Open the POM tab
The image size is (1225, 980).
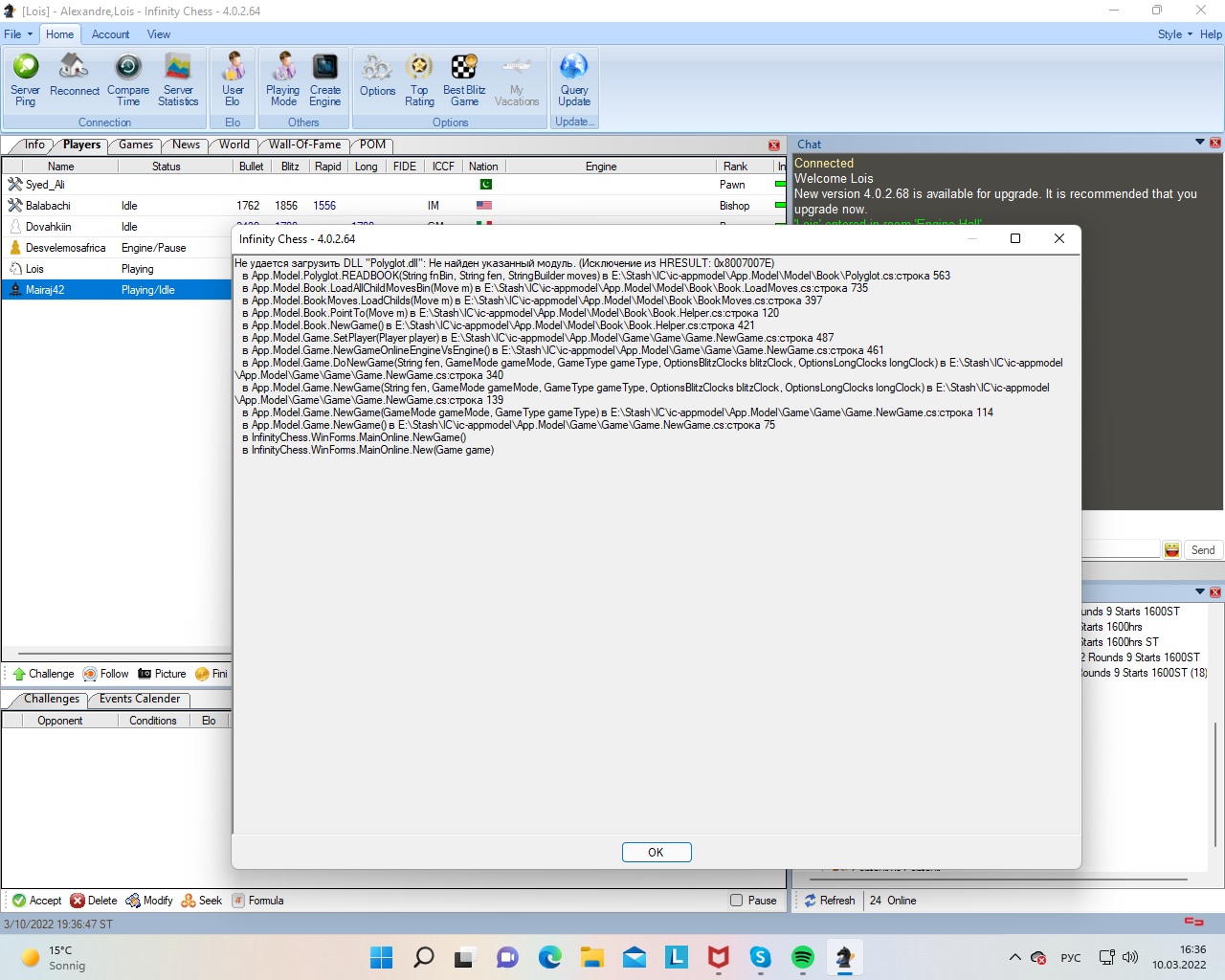point(373,145)
